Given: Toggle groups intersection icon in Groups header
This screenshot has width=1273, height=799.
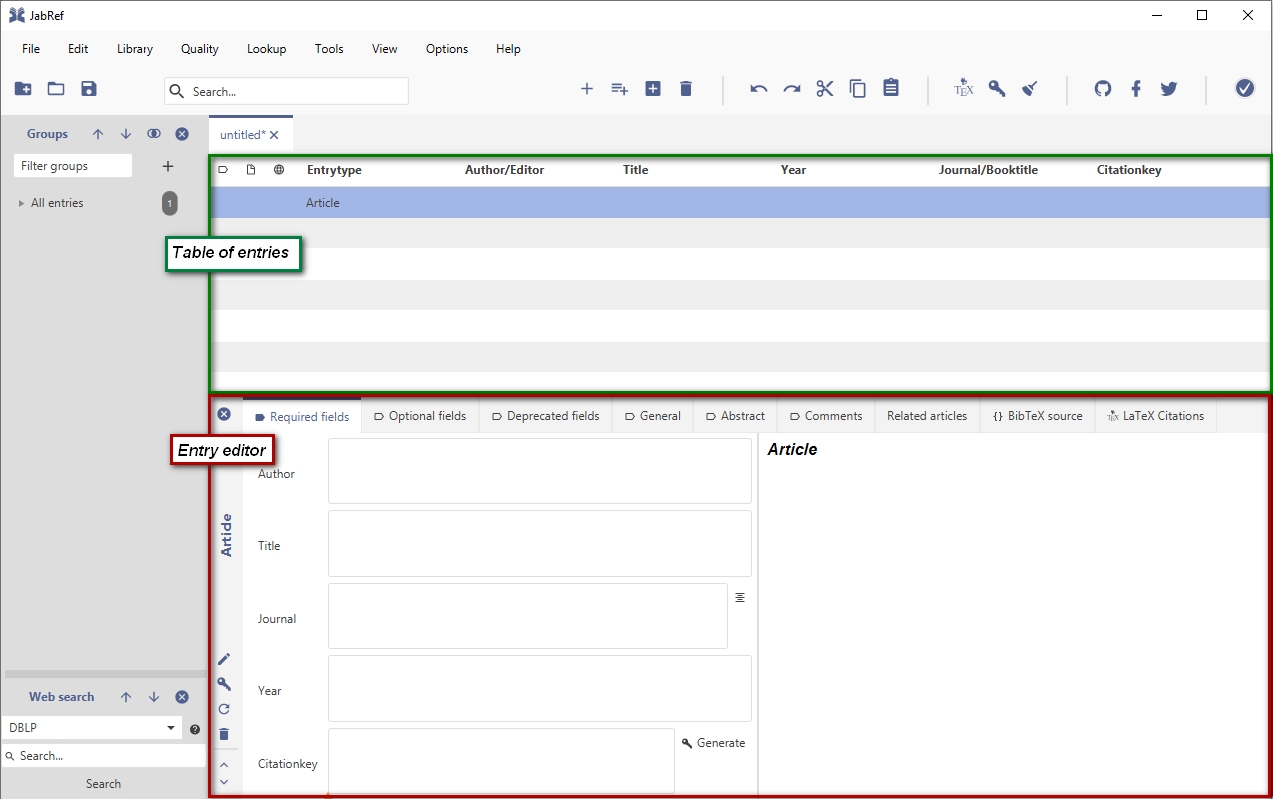Looking at the screenshot, I should tap(154, 134).
